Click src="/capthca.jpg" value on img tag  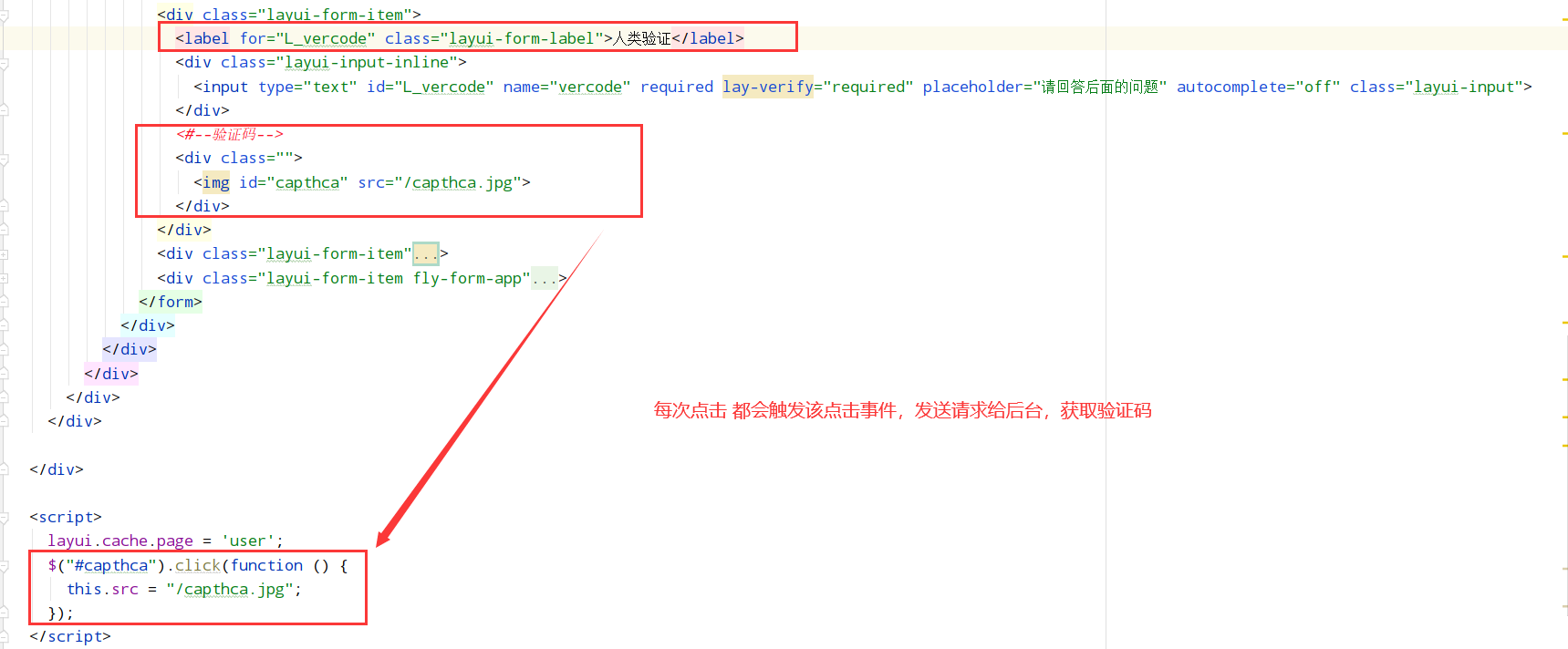458,182
